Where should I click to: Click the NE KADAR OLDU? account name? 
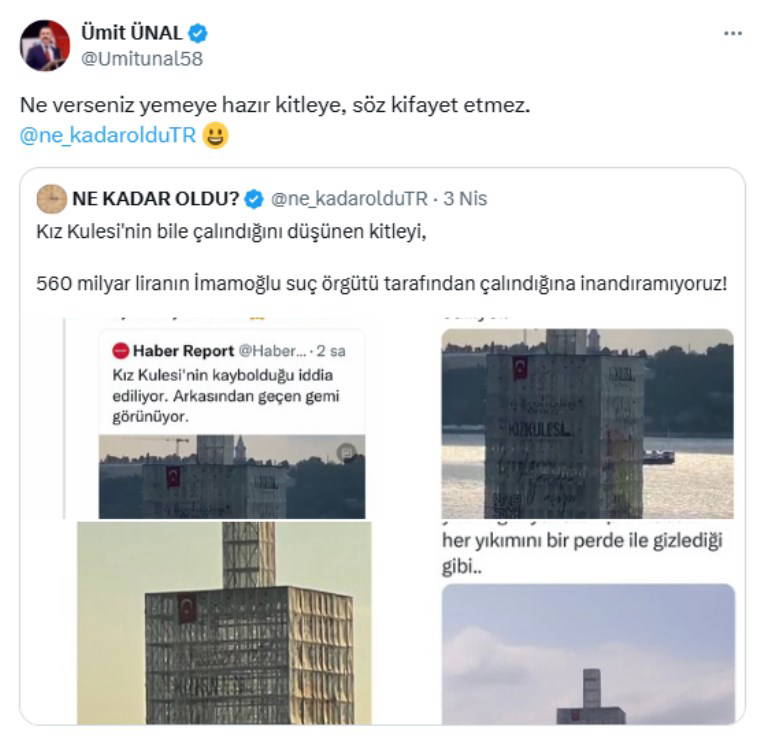pos(155,199)
